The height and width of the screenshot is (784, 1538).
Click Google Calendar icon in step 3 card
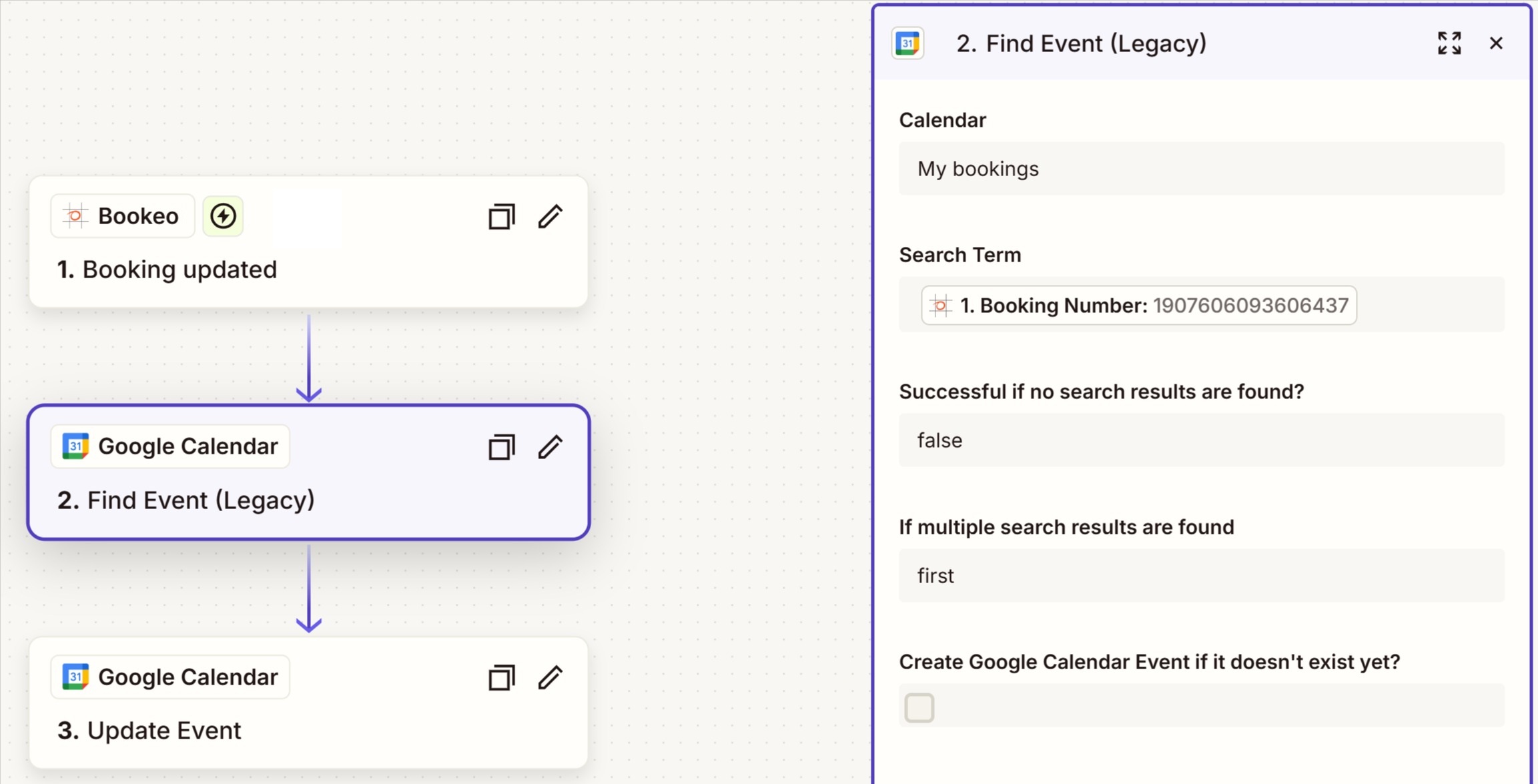pyautogui.click(x=75, y=677)
